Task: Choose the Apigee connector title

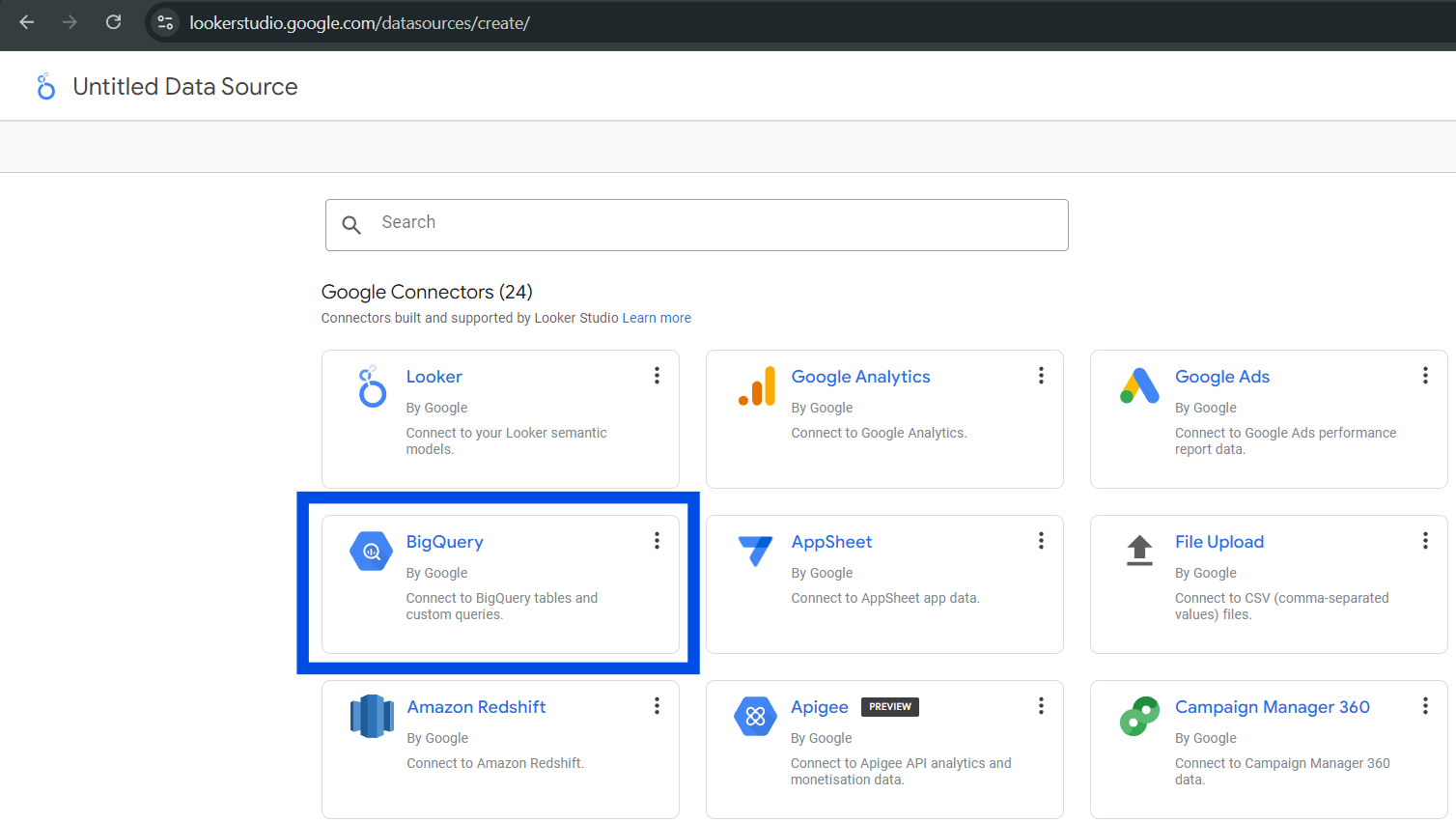Action: [x=819, y=707]
